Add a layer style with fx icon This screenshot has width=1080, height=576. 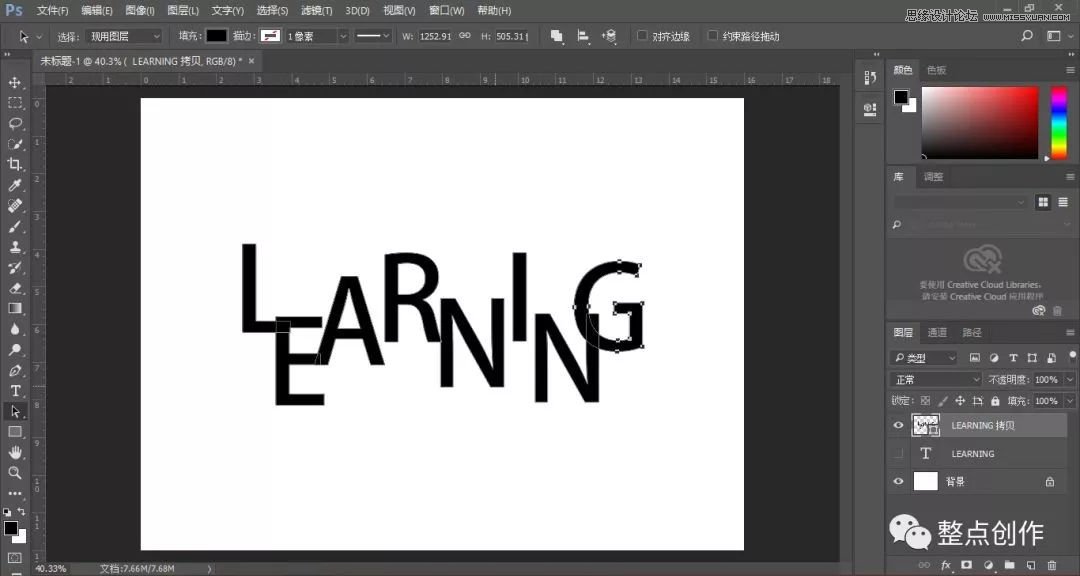946,565
